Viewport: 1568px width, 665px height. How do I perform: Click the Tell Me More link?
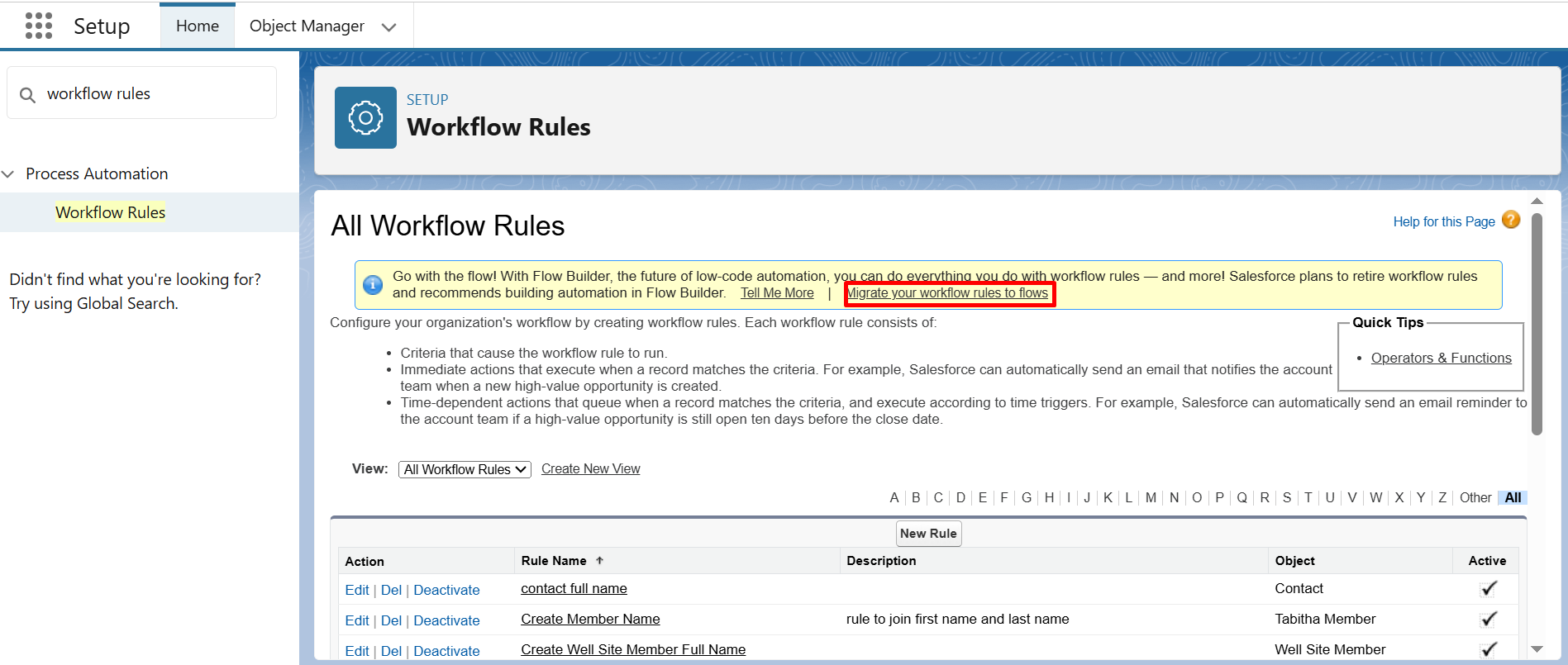(x=777, y=293)
